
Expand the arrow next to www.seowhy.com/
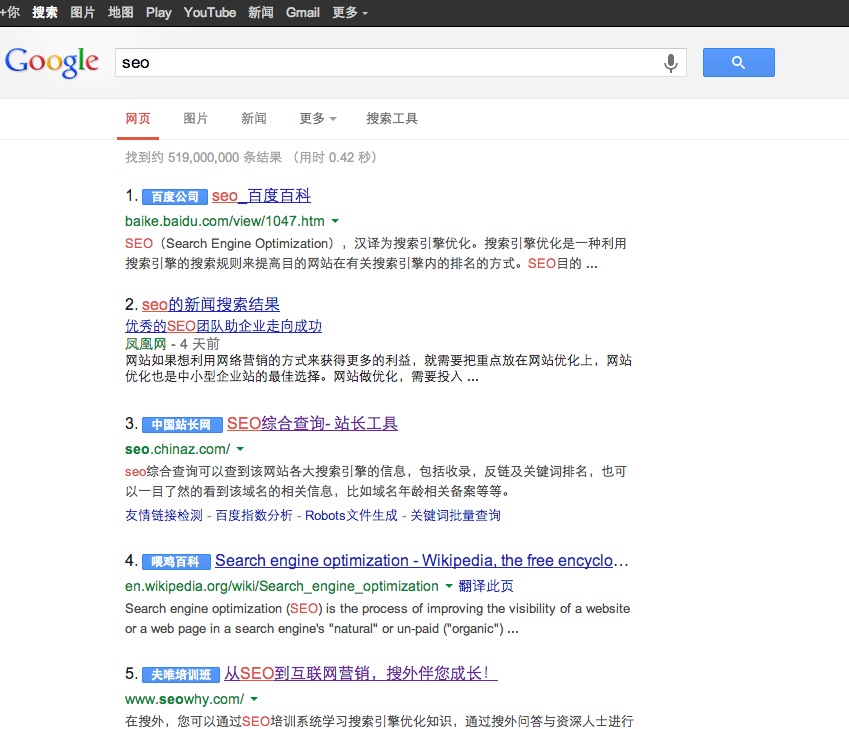254,699
